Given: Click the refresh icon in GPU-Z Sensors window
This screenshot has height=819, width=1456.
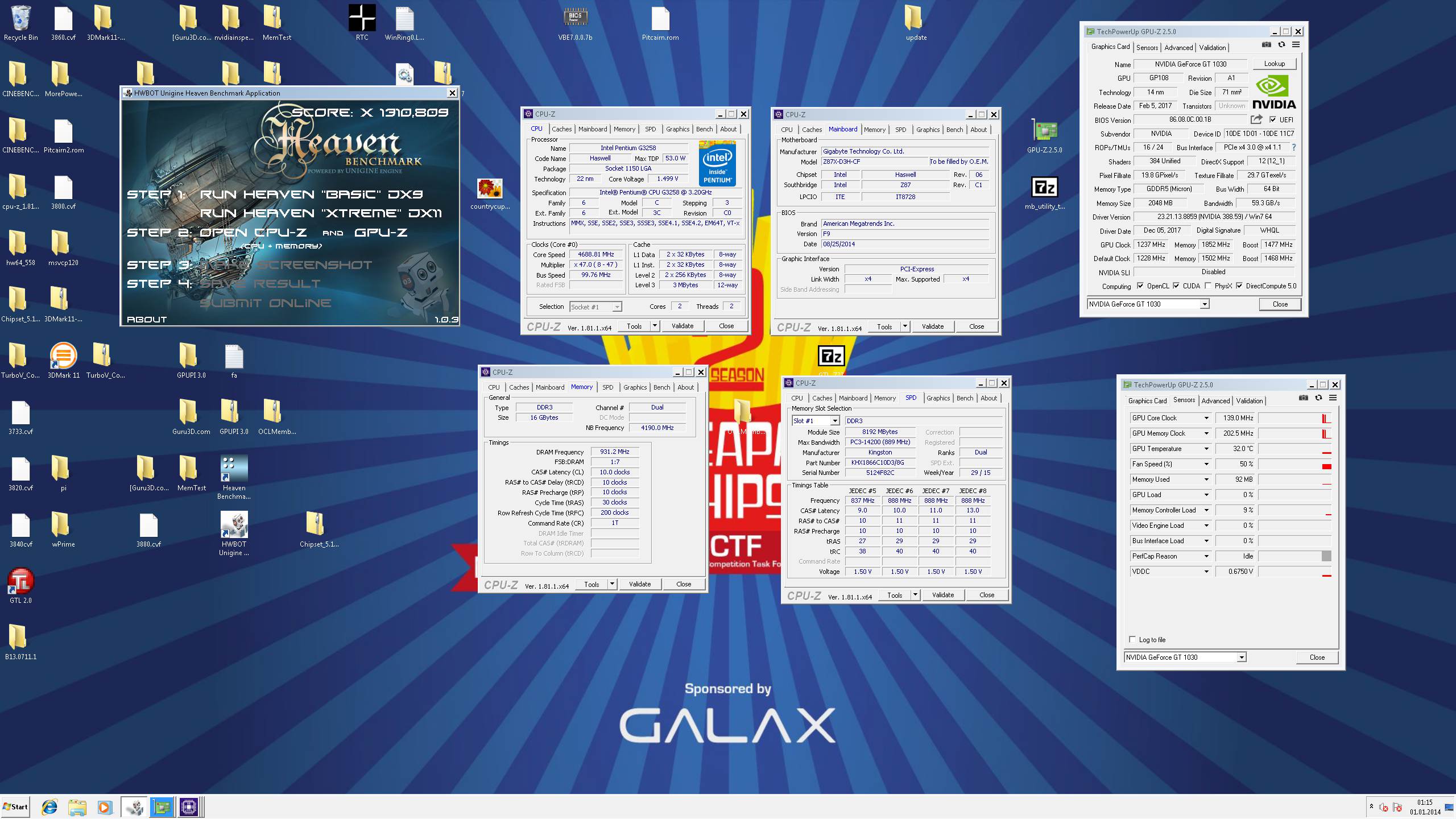Looking at the screenshot, I should coord(1318,398).
